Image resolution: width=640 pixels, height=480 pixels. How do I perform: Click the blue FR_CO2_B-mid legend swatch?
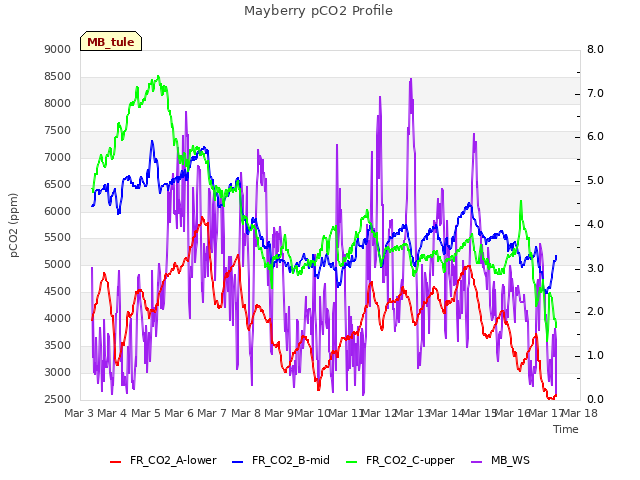point(238,462)
